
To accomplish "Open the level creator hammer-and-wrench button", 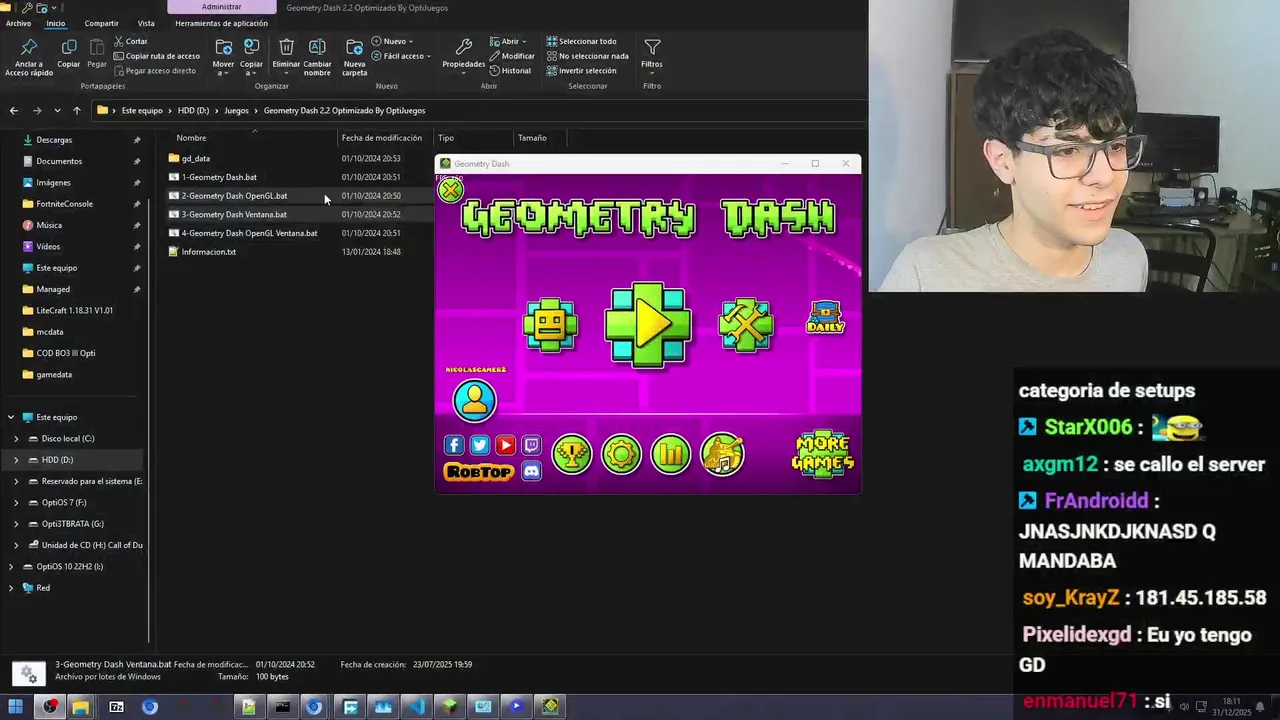I will (745, 324).
